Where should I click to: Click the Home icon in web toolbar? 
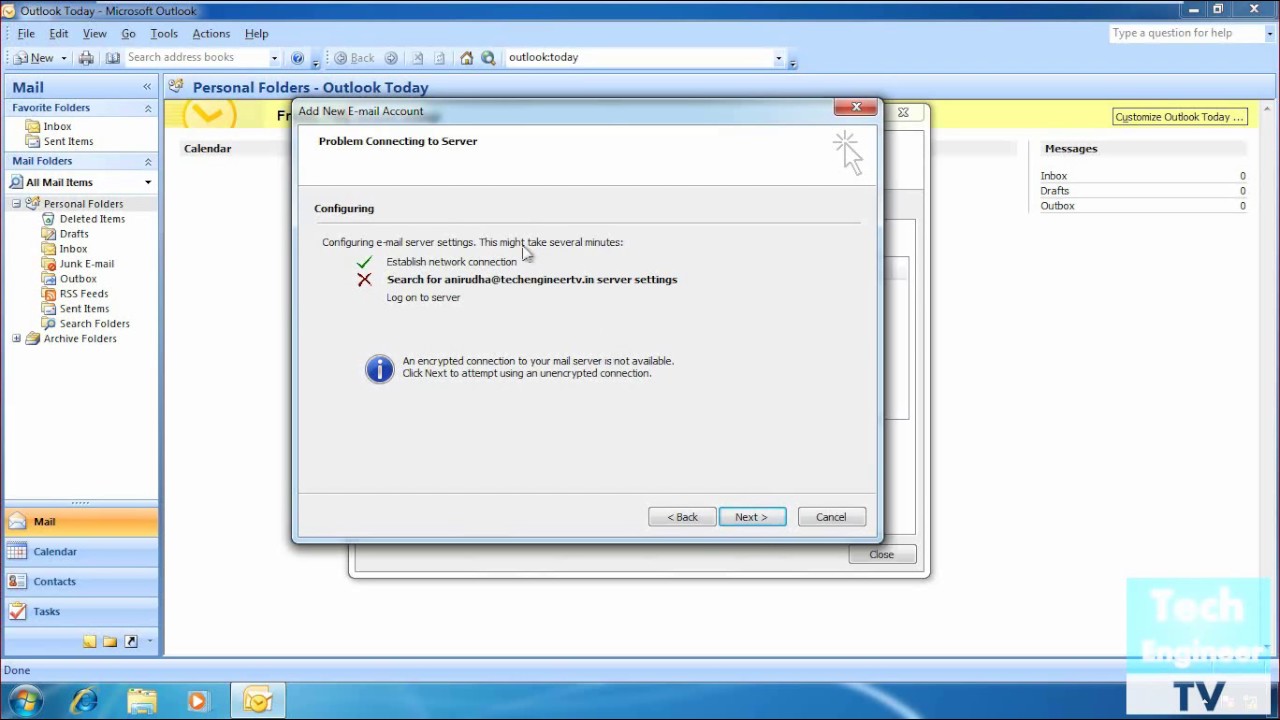point(466,58)
